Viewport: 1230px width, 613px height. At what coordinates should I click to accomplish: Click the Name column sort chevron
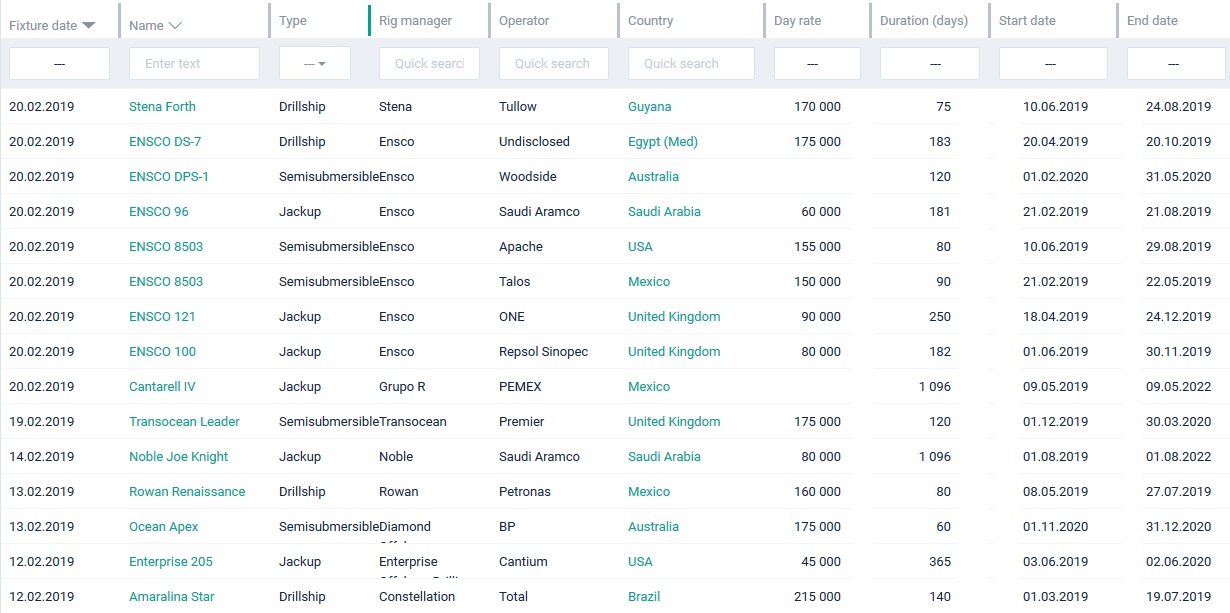tap(175, 25)
